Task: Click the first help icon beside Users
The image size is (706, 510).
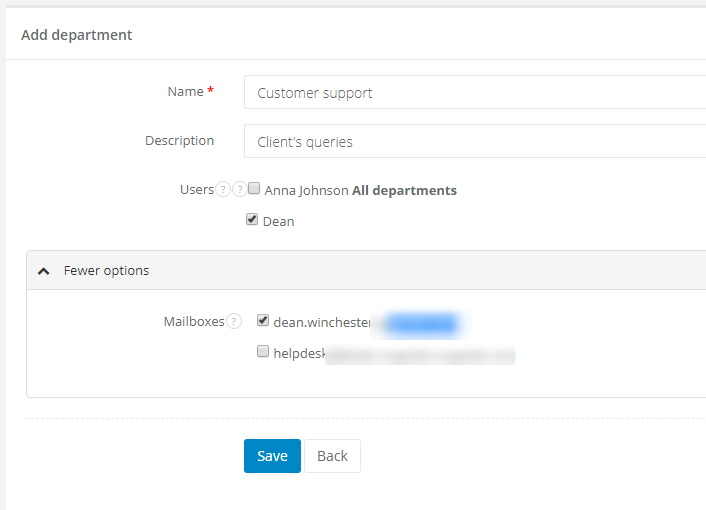Action: [x=224, y=190]
